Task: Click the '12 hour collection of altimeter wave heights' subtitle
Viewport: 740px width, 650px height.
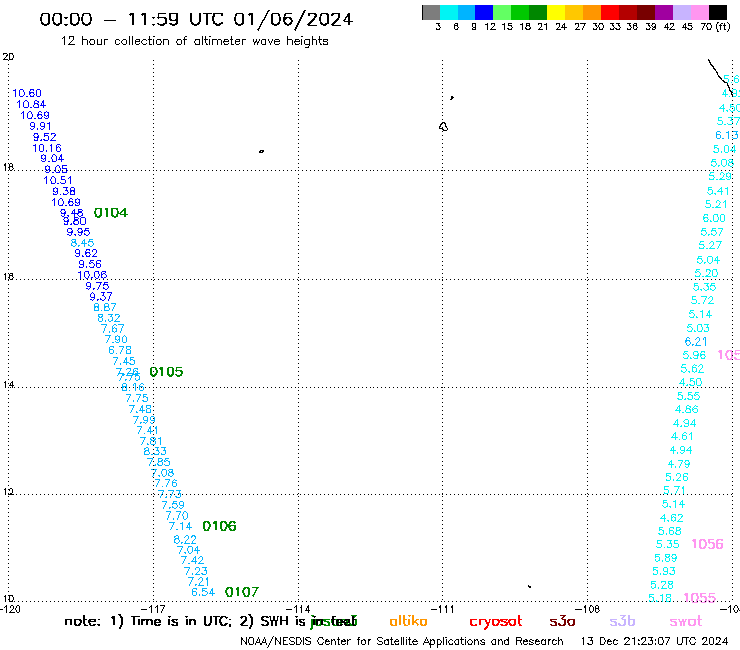Action: [194, 41]
